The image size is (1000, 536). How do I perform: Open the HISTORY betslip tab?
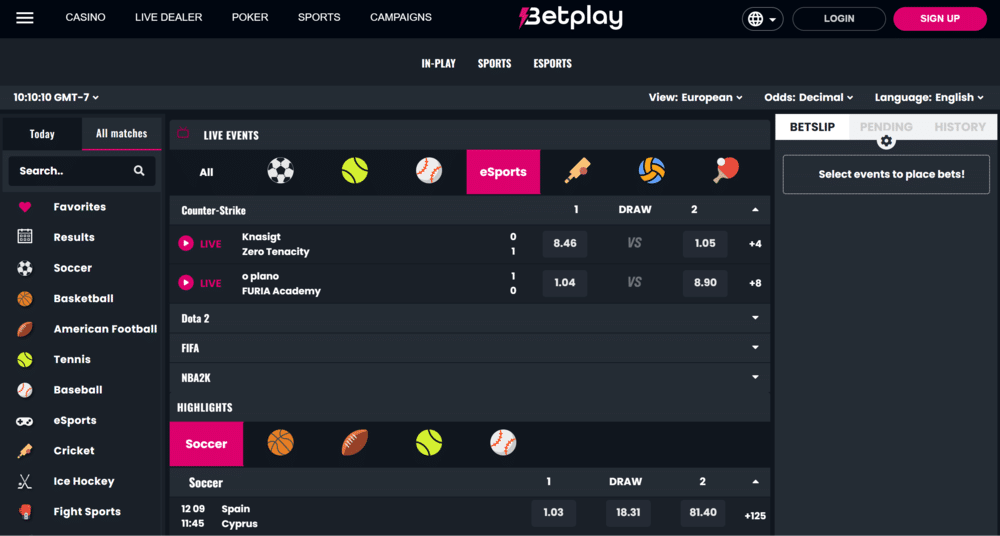coord(960,127)
